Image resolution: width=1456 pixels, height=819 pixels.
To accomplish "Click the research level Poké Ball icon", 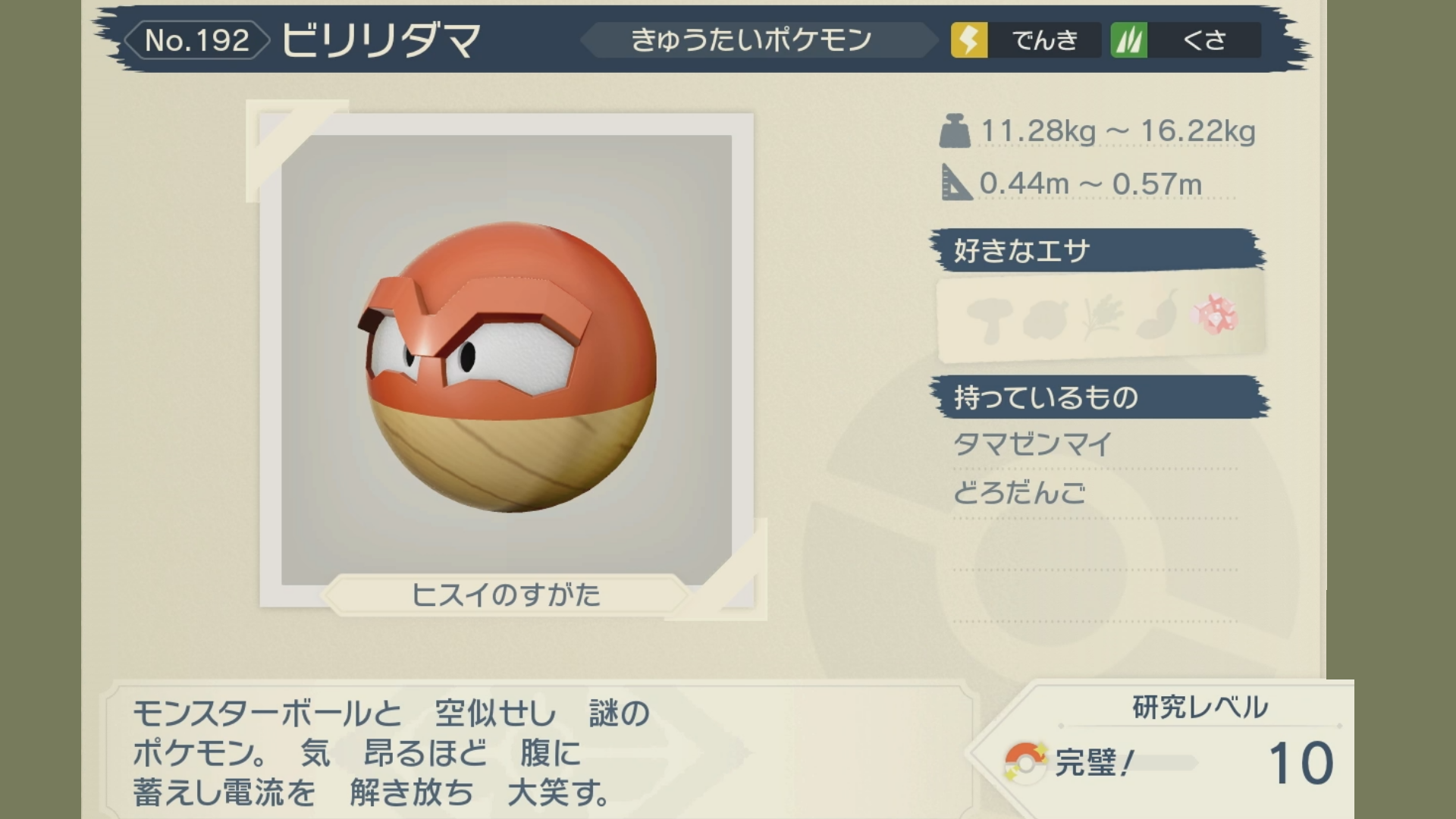I will (x=1025, y=761).
